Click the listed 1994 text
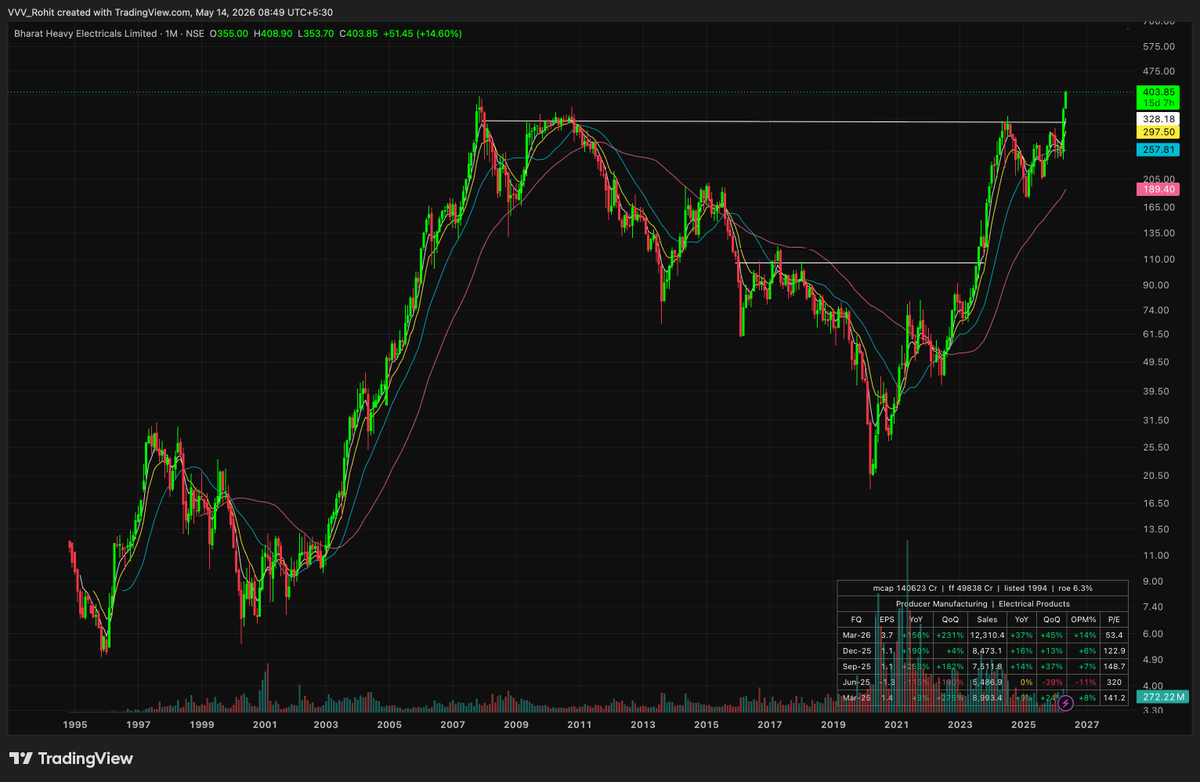Screen dimensions: 1200x782 1025,588
